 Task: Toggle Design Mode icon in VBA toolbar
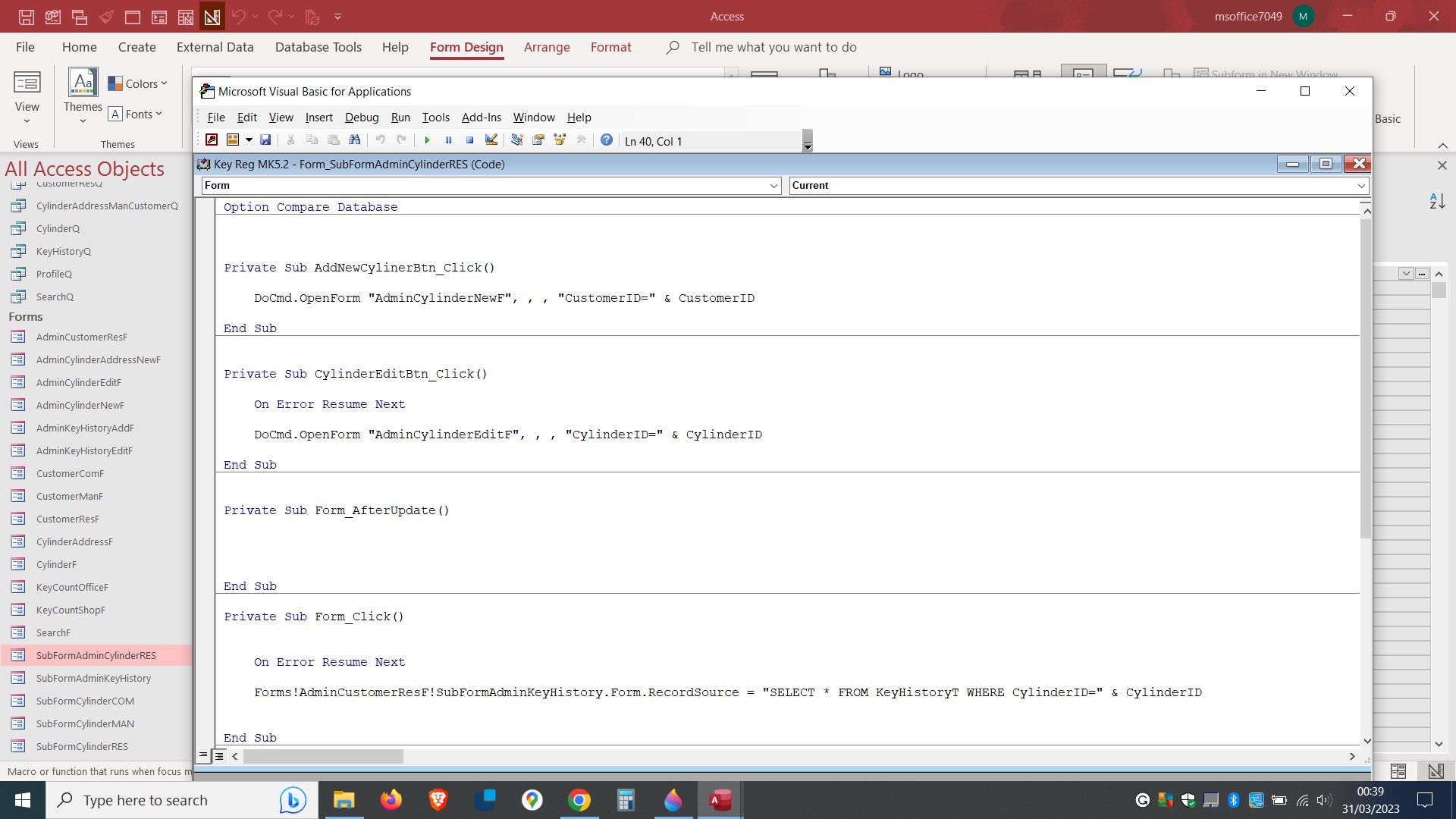(491, 140)
